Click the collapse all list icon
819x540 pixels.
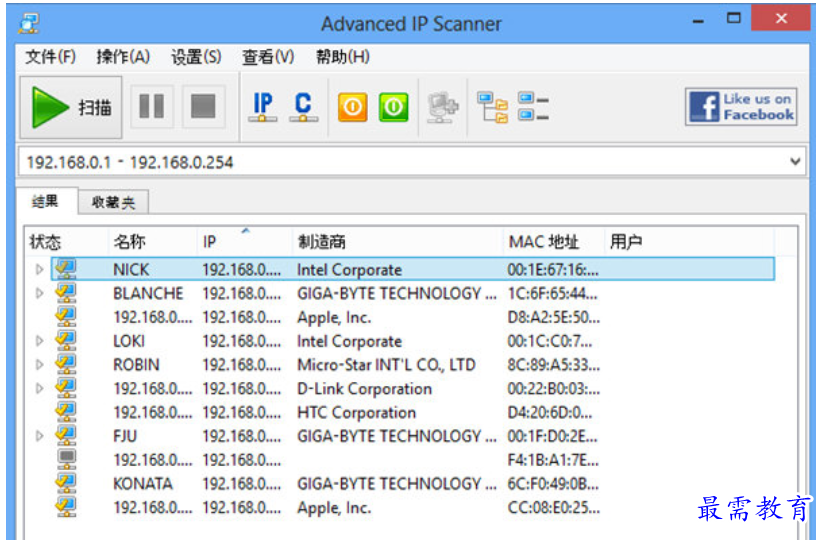click(x=533, y=106)
